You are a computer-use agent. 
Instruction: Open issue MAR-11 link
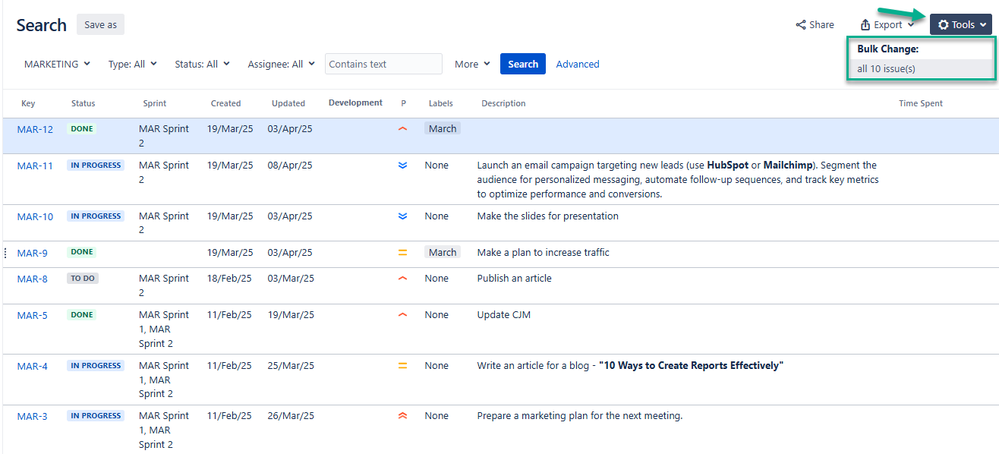pyautogui.click(x=35, y=166)
